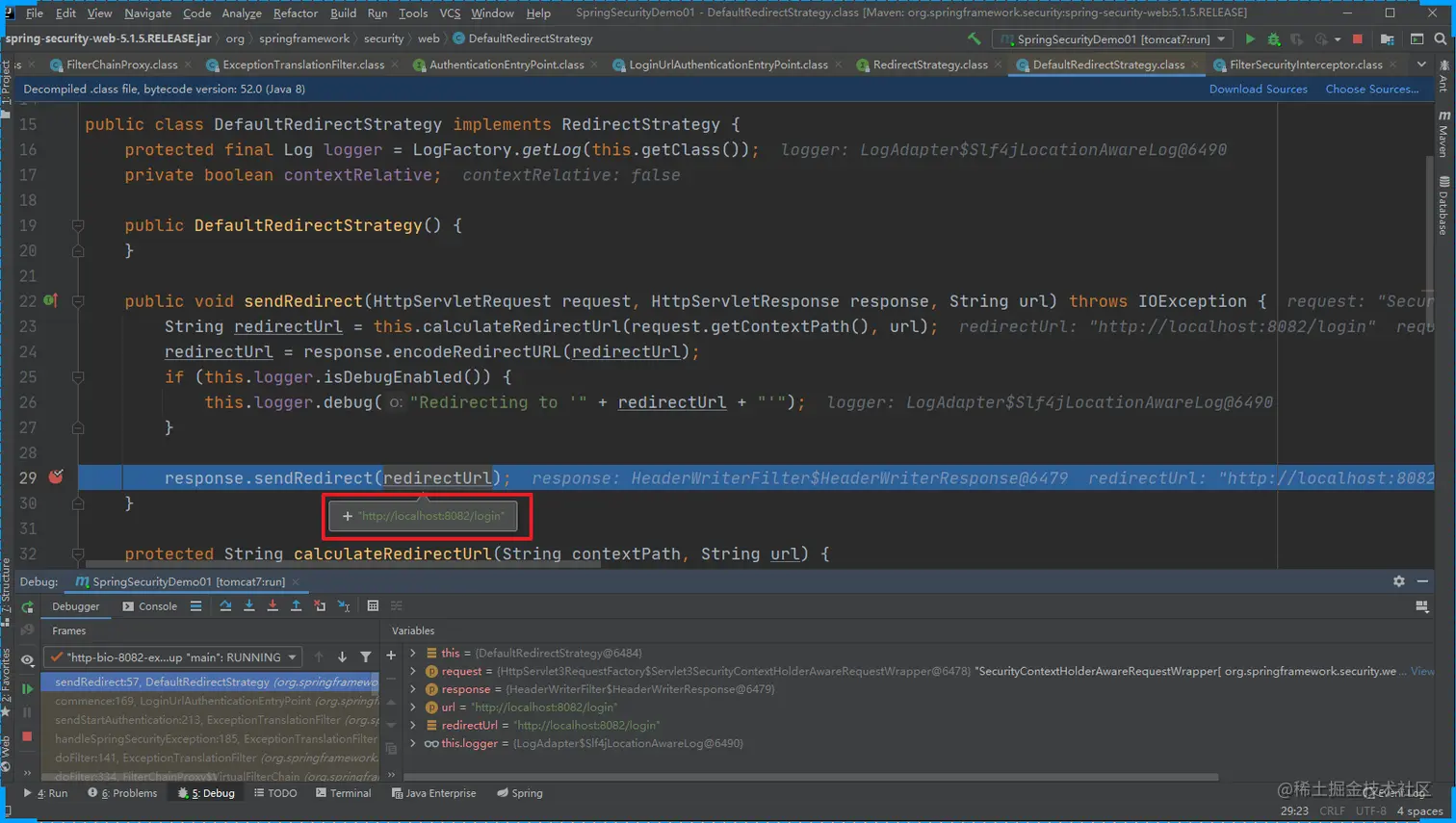This screenshot has height=823, width=1456.
Task: Expand the 'this.logger' watch node
Action: coord(413,743)
